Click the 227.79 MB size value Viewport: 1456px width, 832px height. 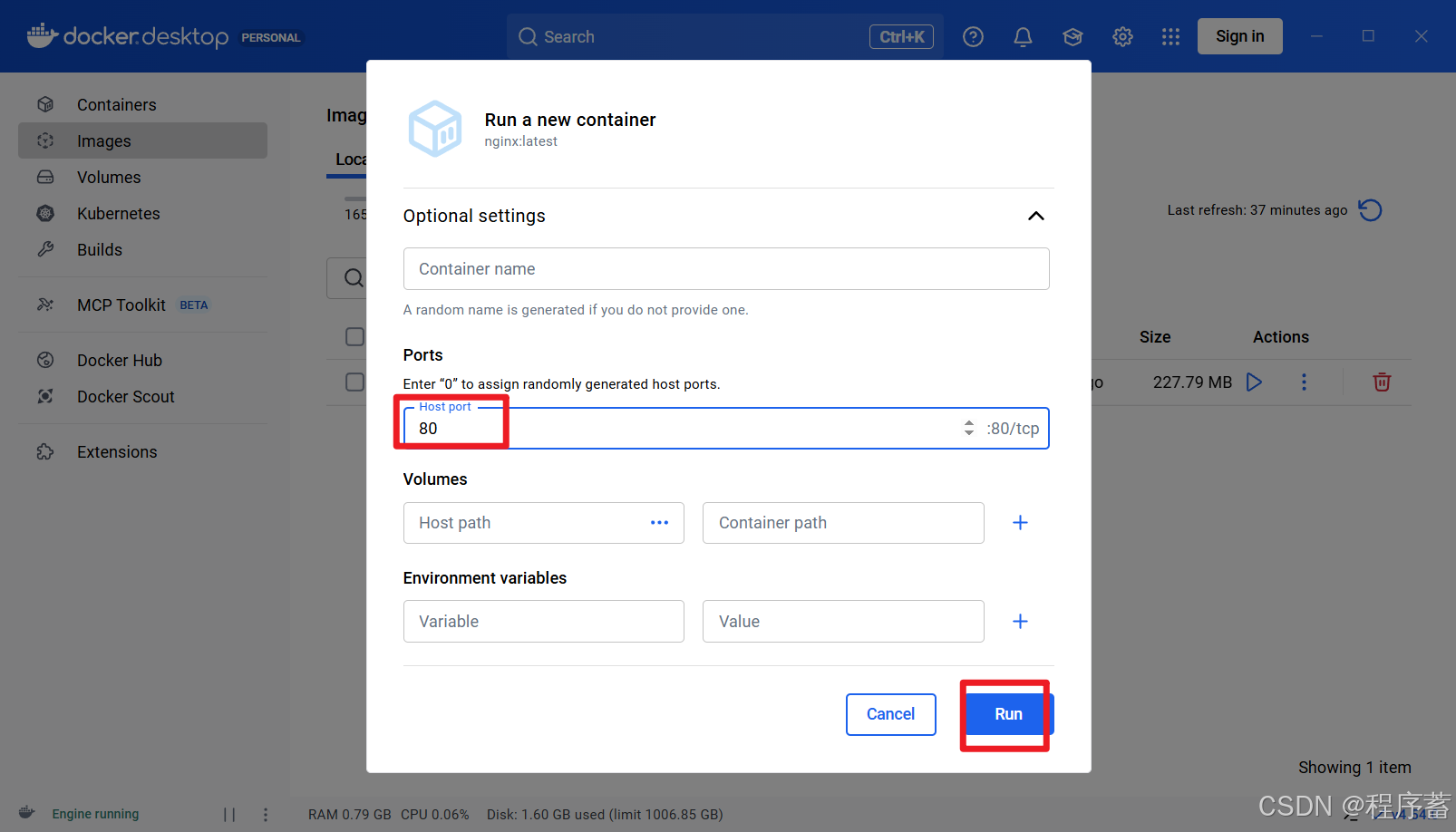(1192, 382)
